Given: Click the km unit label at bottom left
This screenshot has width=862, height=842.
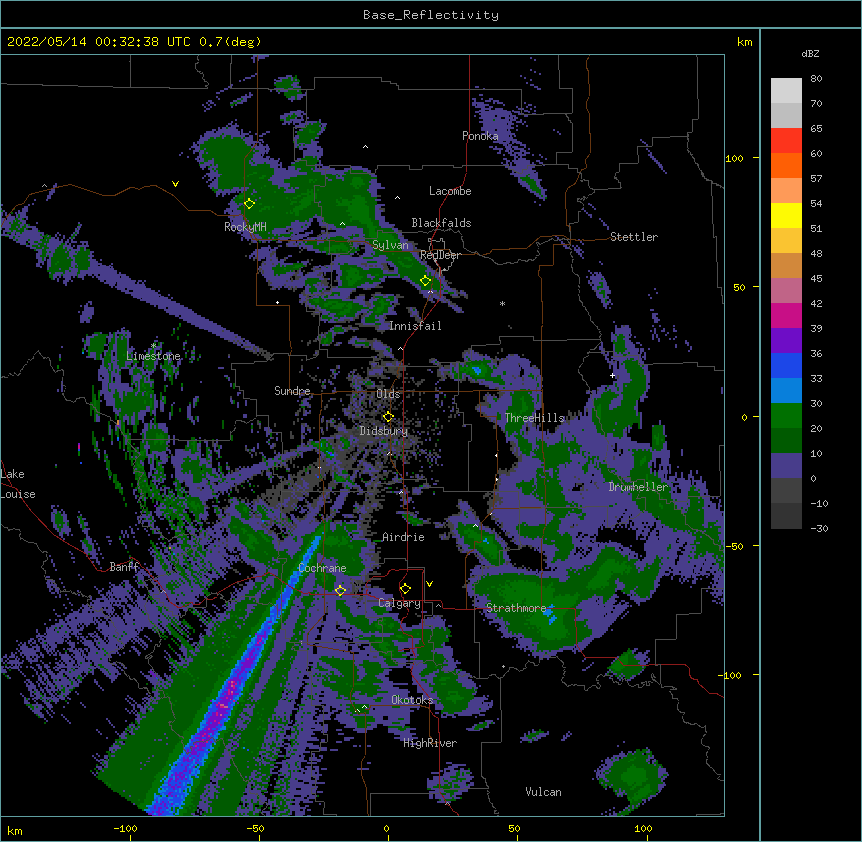Looking at the screenshot, I should pos(15,830).
